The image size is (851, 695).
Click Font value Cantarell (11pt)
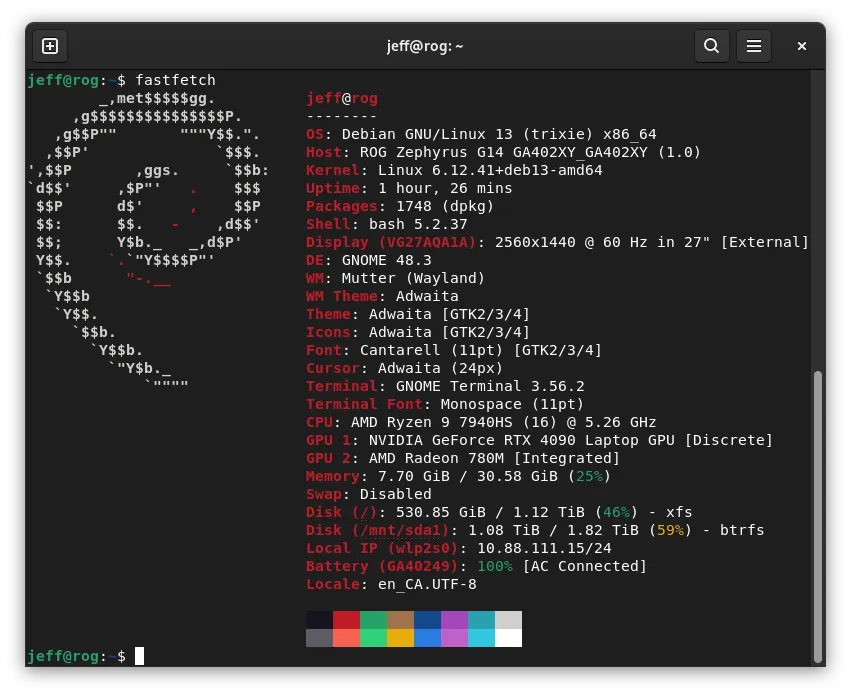click(x=431, y=350)
